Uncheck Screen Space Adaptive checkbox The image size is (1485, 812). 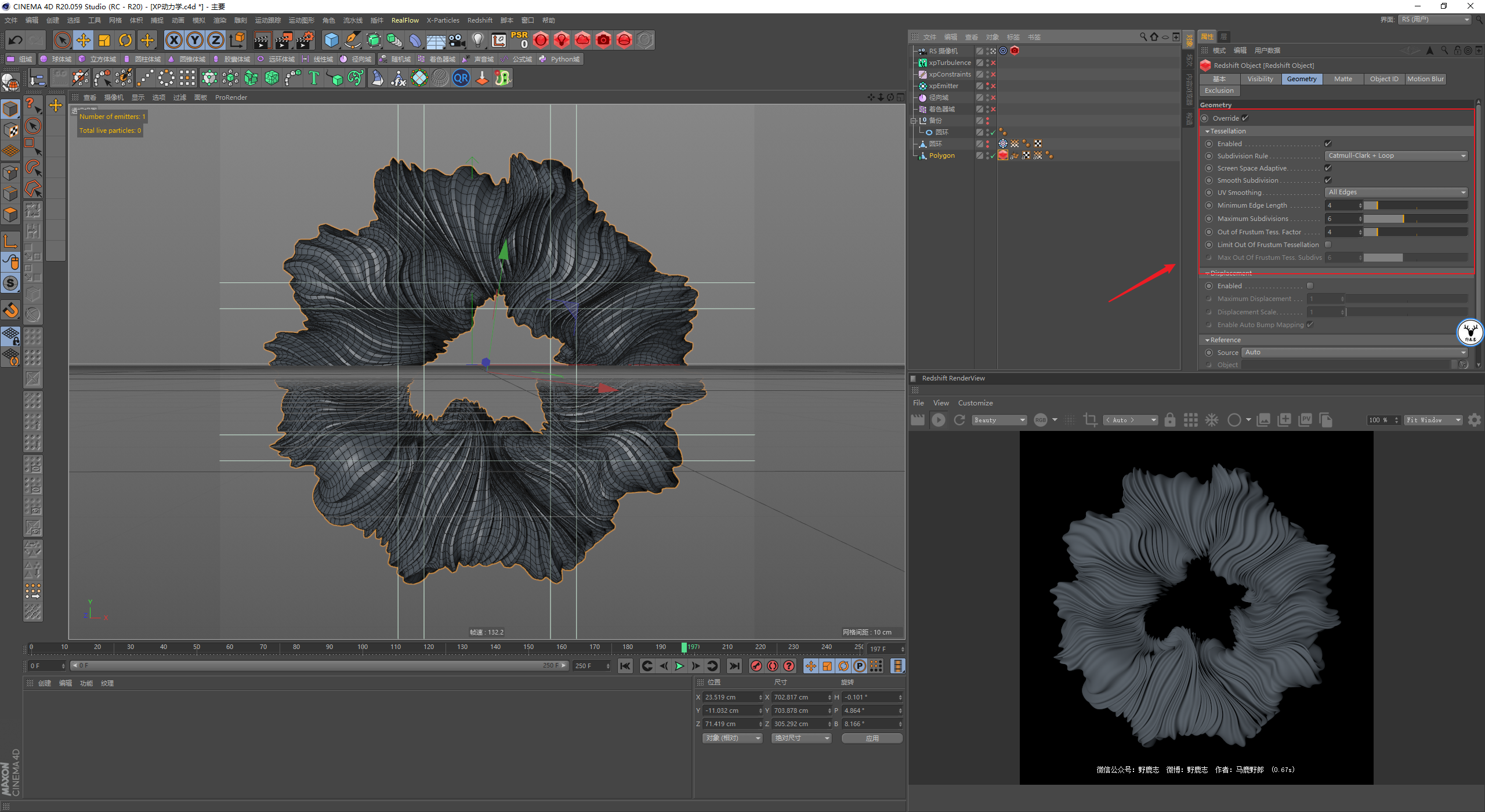pyautogui.click(x=1328, y=168)
